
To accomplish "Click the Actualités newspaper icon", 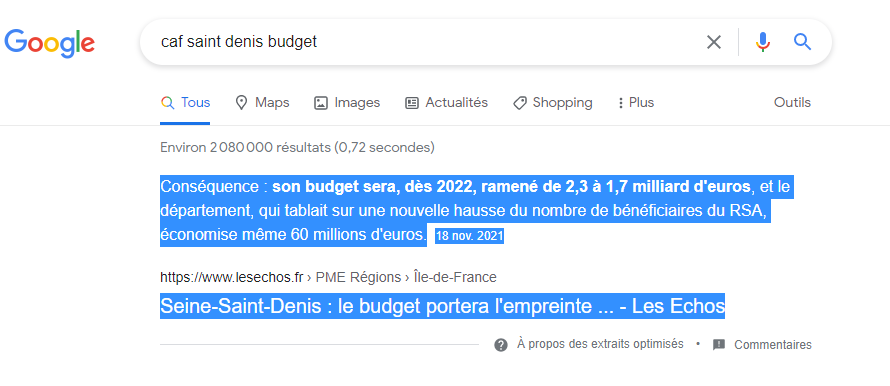I will point(412,103).
